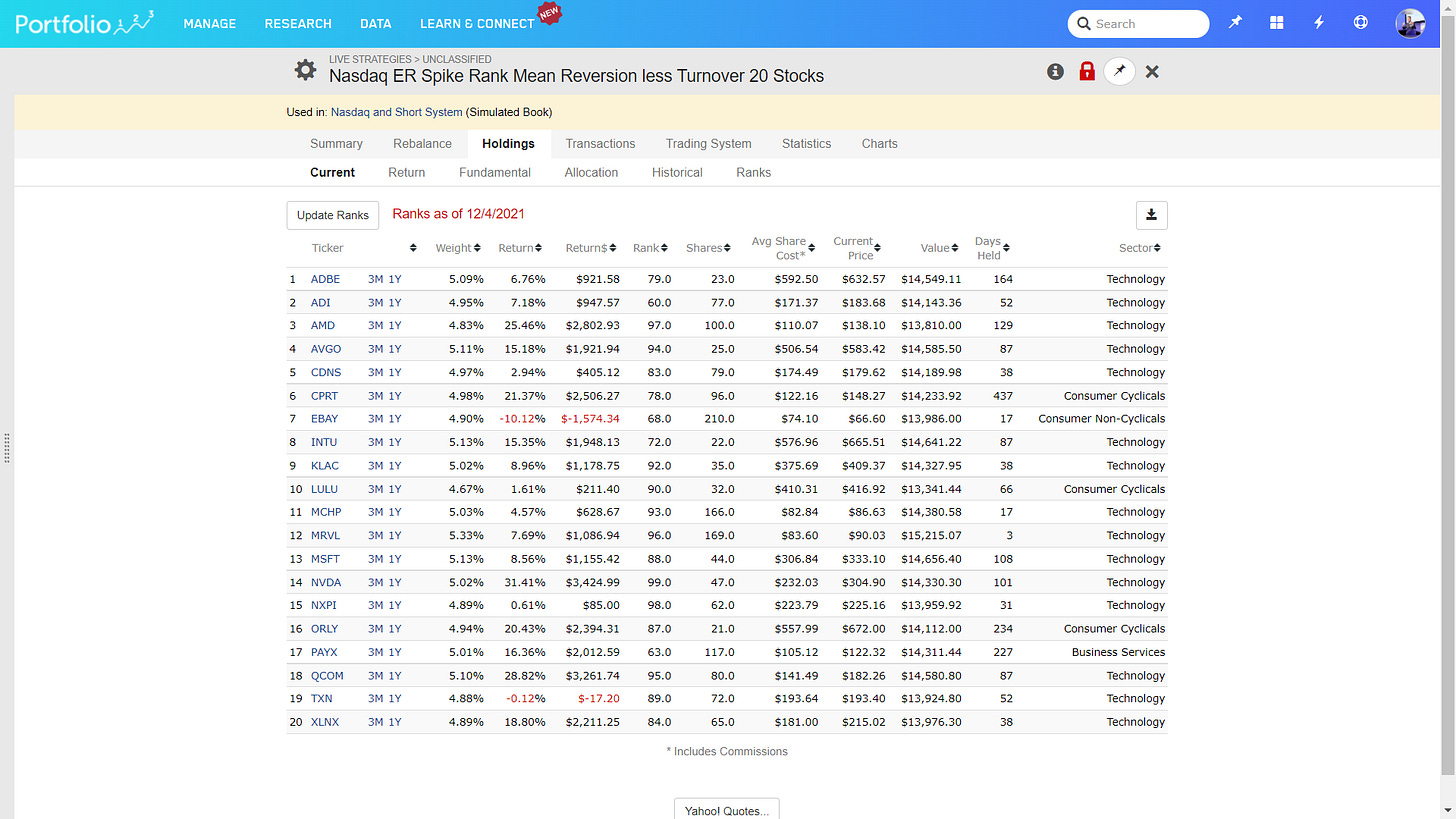Screen dimensions: 1456x819
Task: Sort by Return percent column
Action: [x=520, y=248]
